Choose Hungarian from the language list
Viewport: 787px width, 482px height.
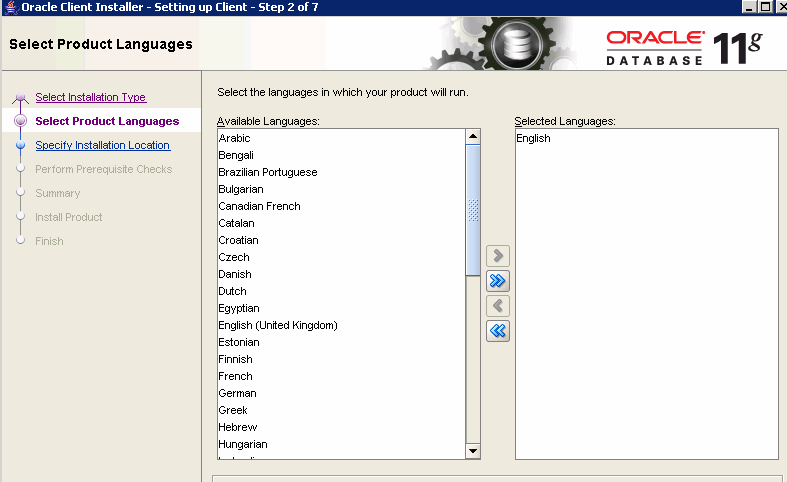point(243,444)
